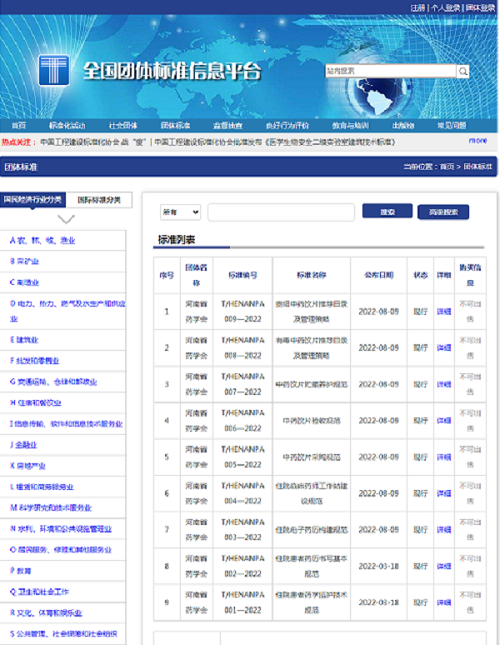
Task: Open the 所有 search-scope dropdown
Action: (x=180, y=212)
